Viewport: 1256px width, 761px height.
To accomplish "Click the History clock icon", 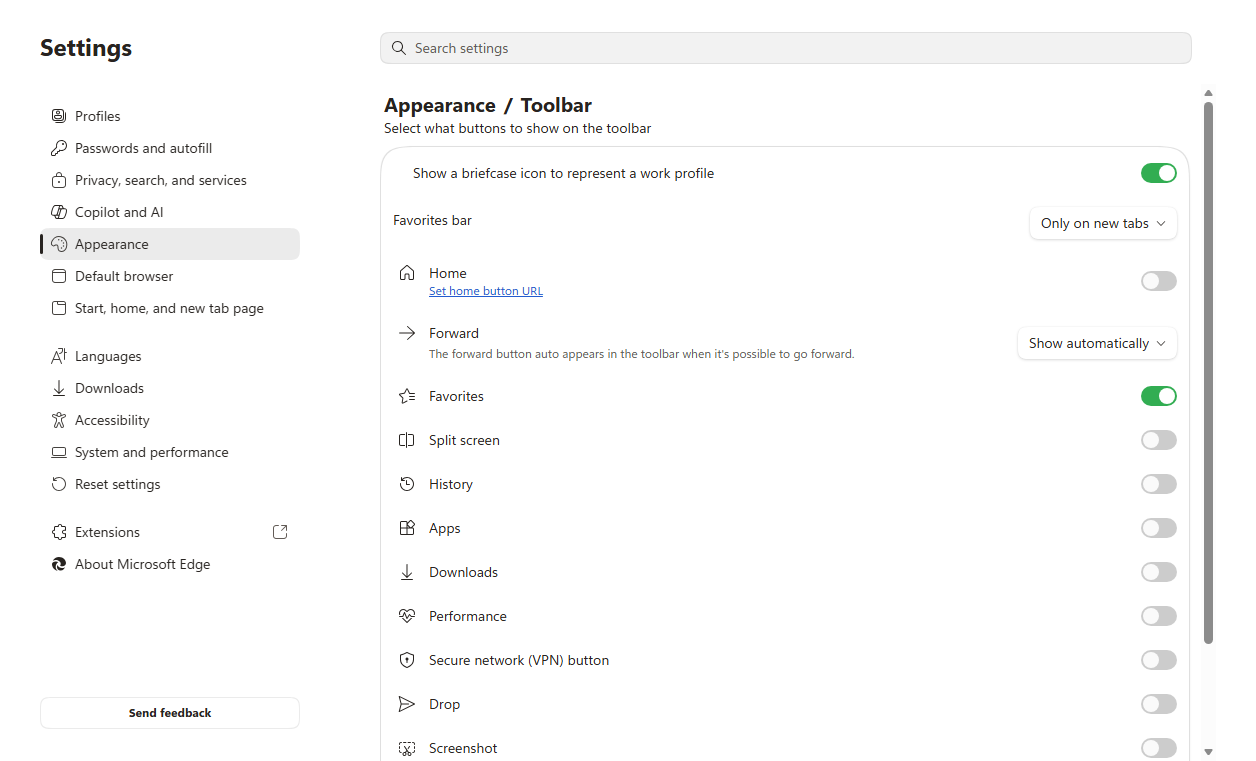I will pyautogui.click(x=407, y=484).
